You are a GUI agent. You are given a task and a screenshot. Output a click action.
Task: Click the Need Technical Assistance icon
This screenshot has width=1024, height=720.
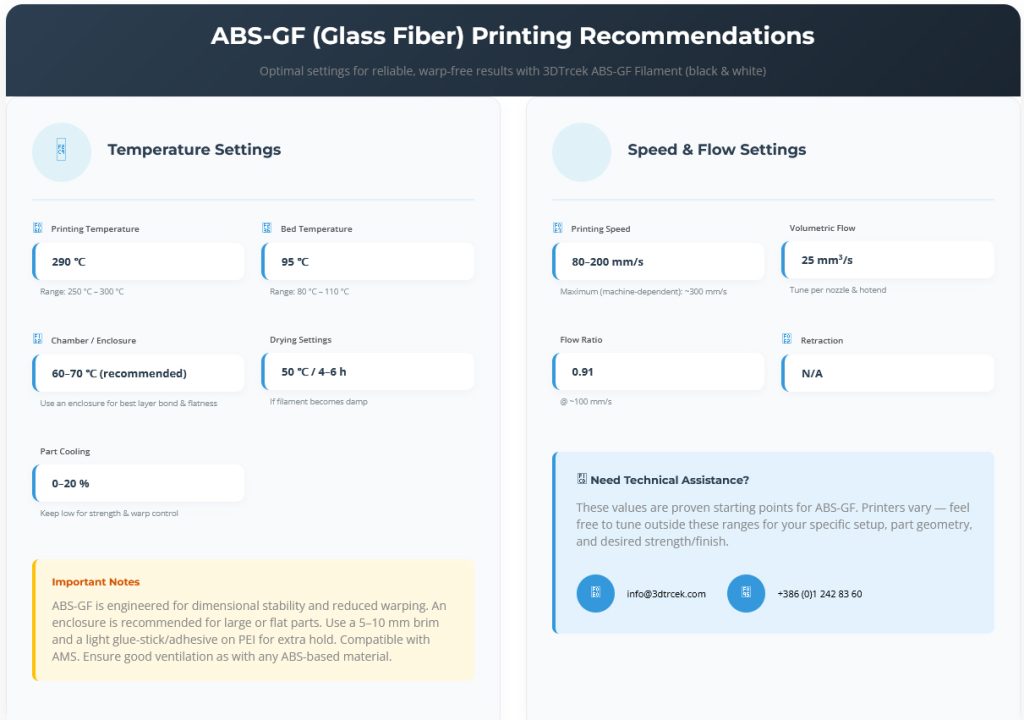(582, 480)
